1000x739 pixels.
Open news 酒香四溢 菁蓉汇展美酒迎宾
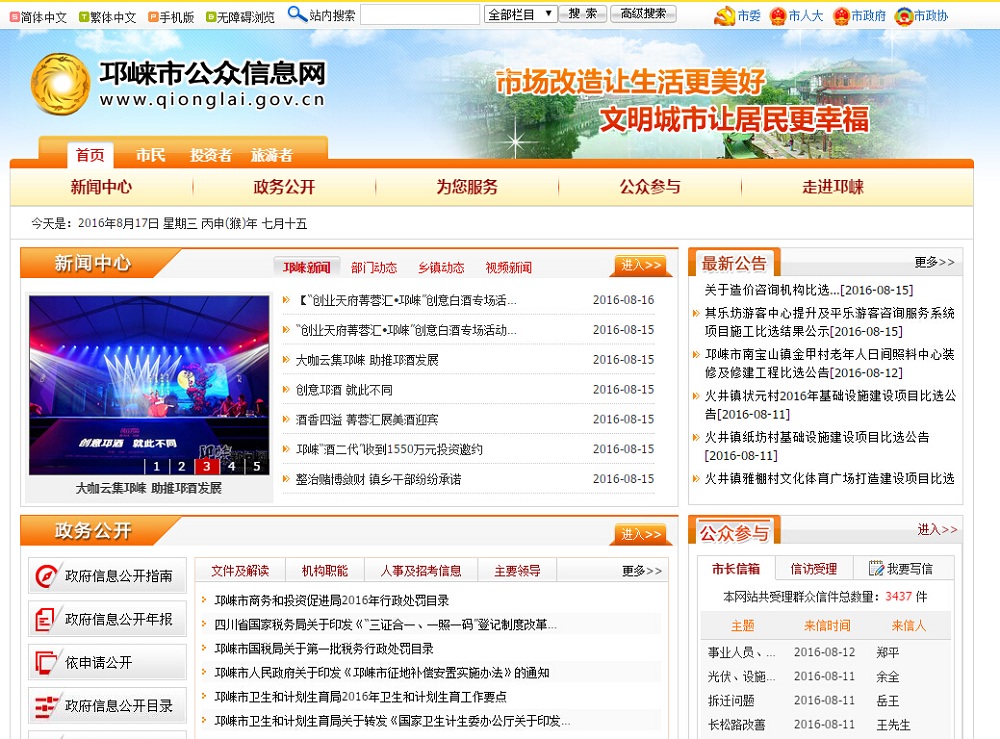[x=367, y=420]
